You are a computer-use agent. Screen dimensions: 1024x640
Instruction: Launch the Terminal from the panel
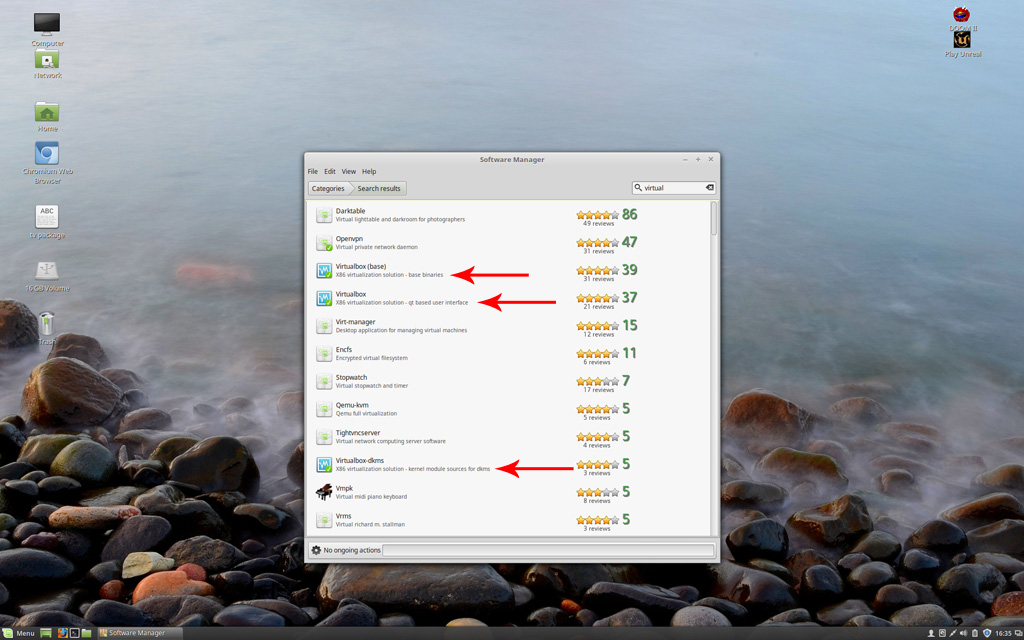click(74, 633)
